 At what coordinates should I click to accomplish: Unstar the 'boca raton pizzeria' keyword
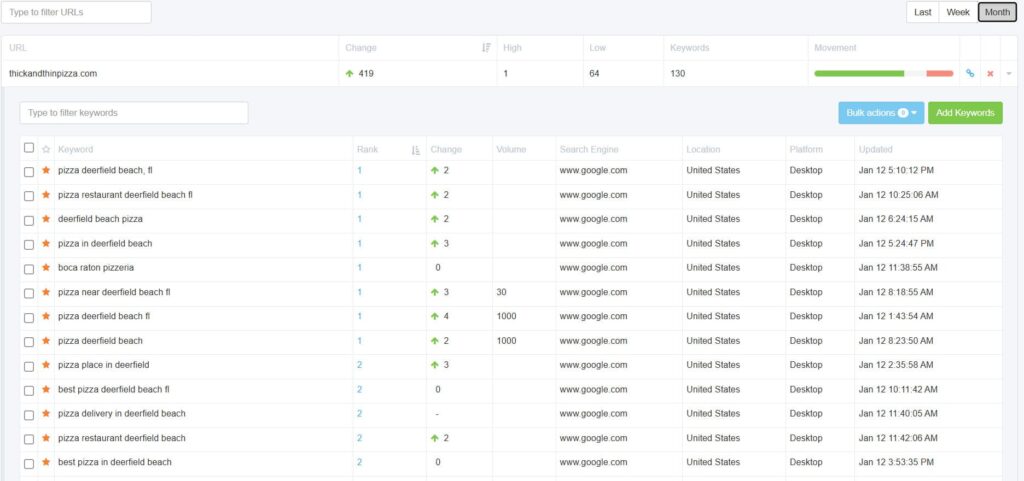(46, 268)
